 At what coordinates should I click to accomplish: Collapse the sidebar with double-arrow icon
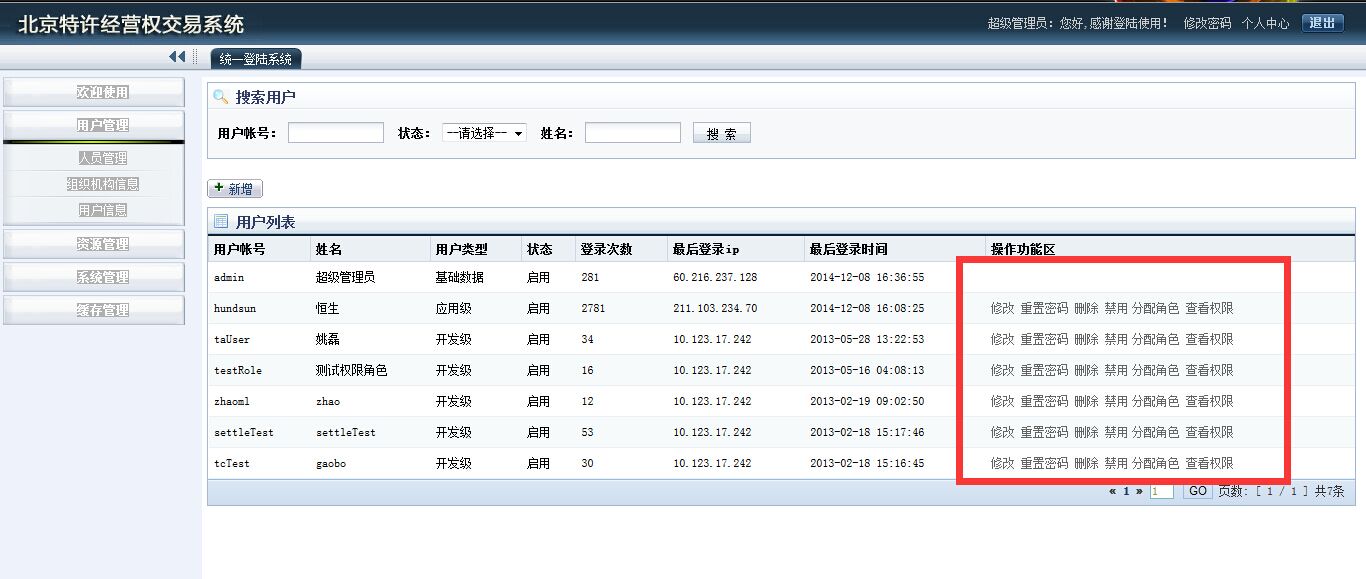[x=177, y=57]
